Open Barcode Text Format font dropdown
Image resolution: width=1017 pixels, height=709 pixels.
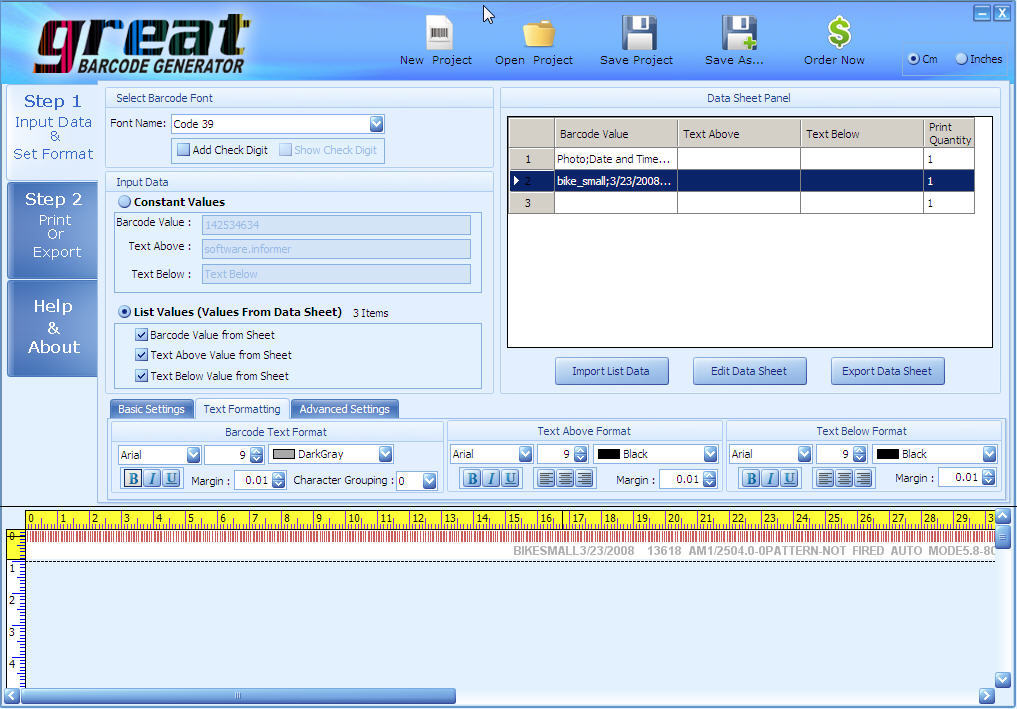pyautogui.click(x=193, y=455)
